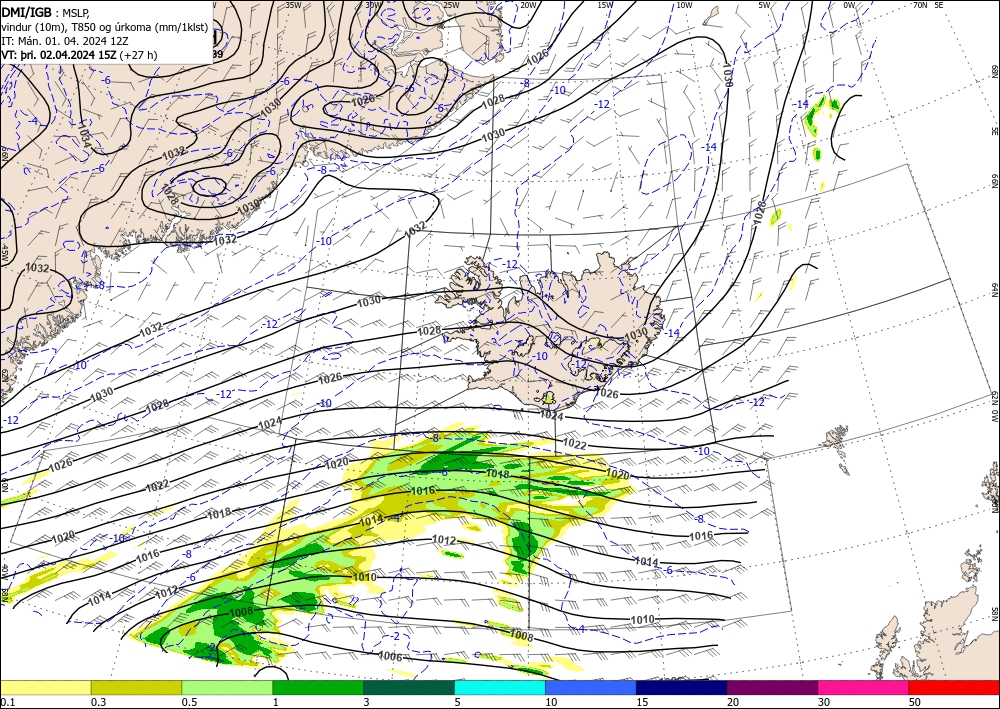Pick the dark green 3–5 legend swatch

[409, 687]
